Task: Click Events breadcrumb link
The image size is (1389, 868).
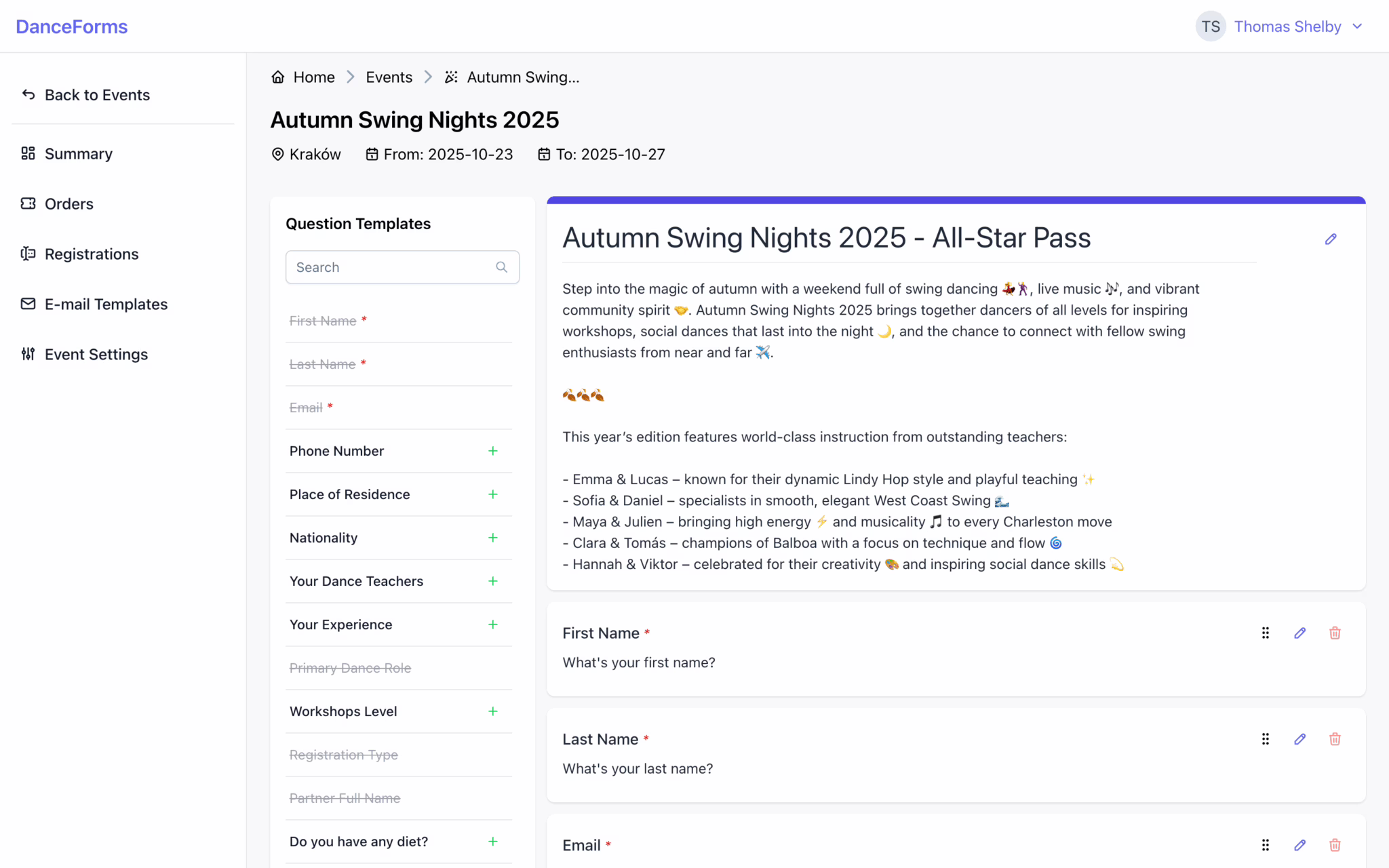Action: tap(389, 77)
